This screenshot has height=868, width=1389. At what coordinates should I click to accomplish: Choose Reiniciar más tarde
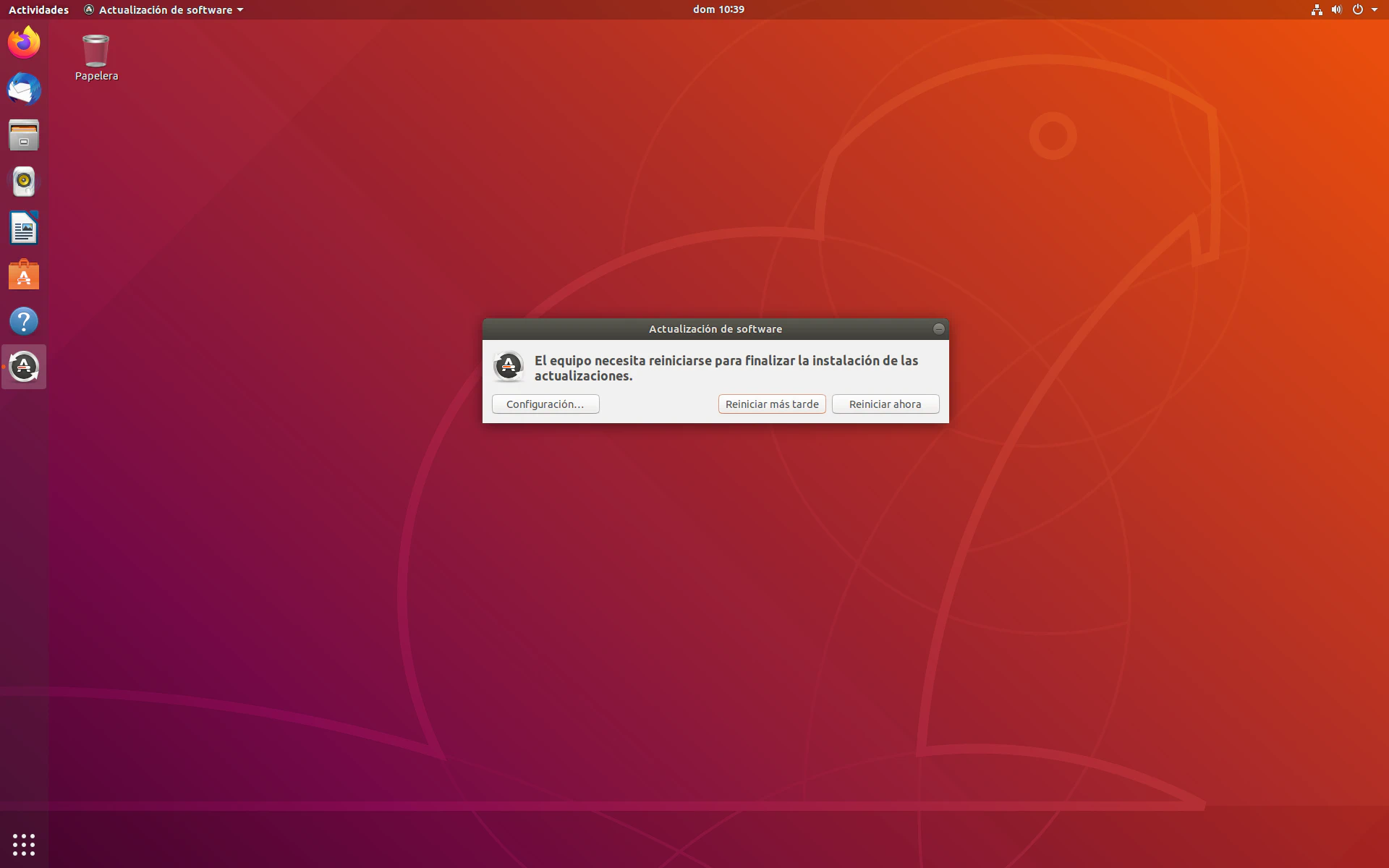(x=772, y=404)
